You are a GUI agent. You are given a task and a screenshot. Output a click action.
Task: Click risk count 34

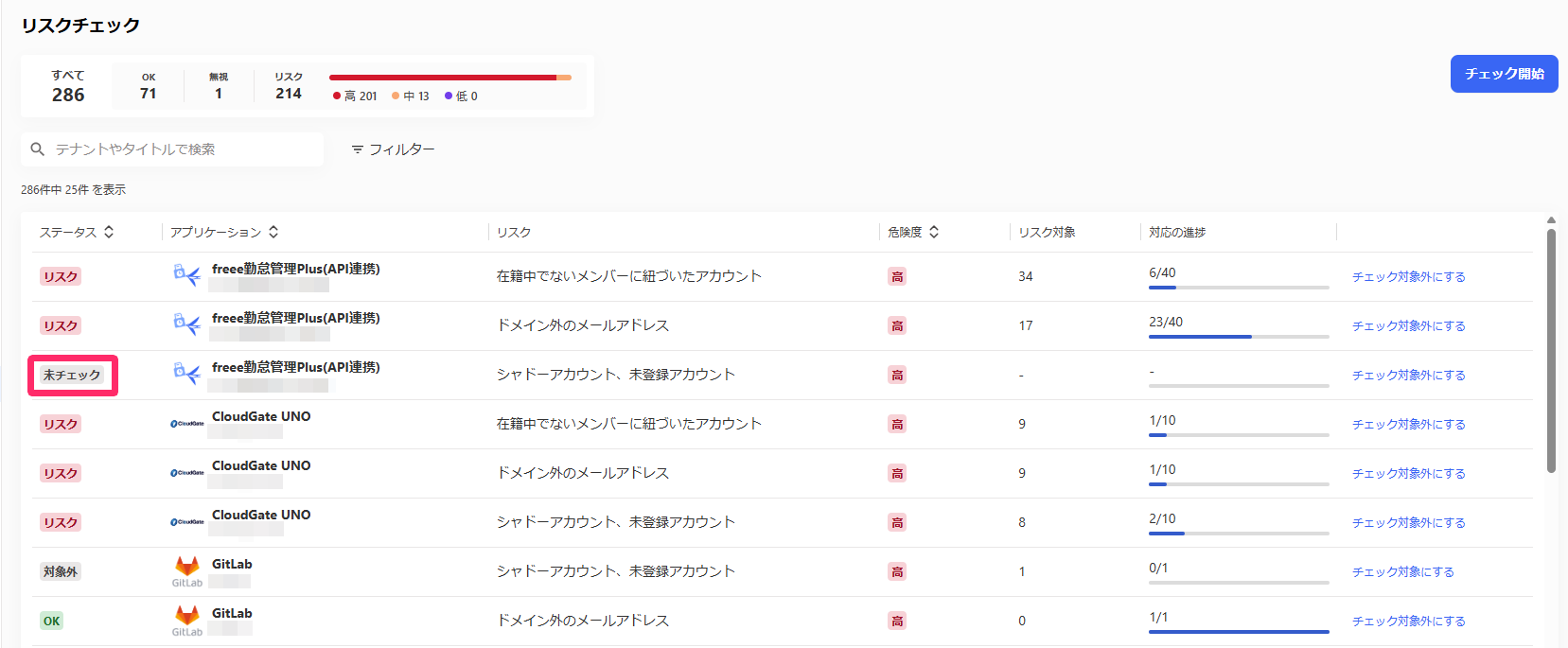[x=1026, y=276]
